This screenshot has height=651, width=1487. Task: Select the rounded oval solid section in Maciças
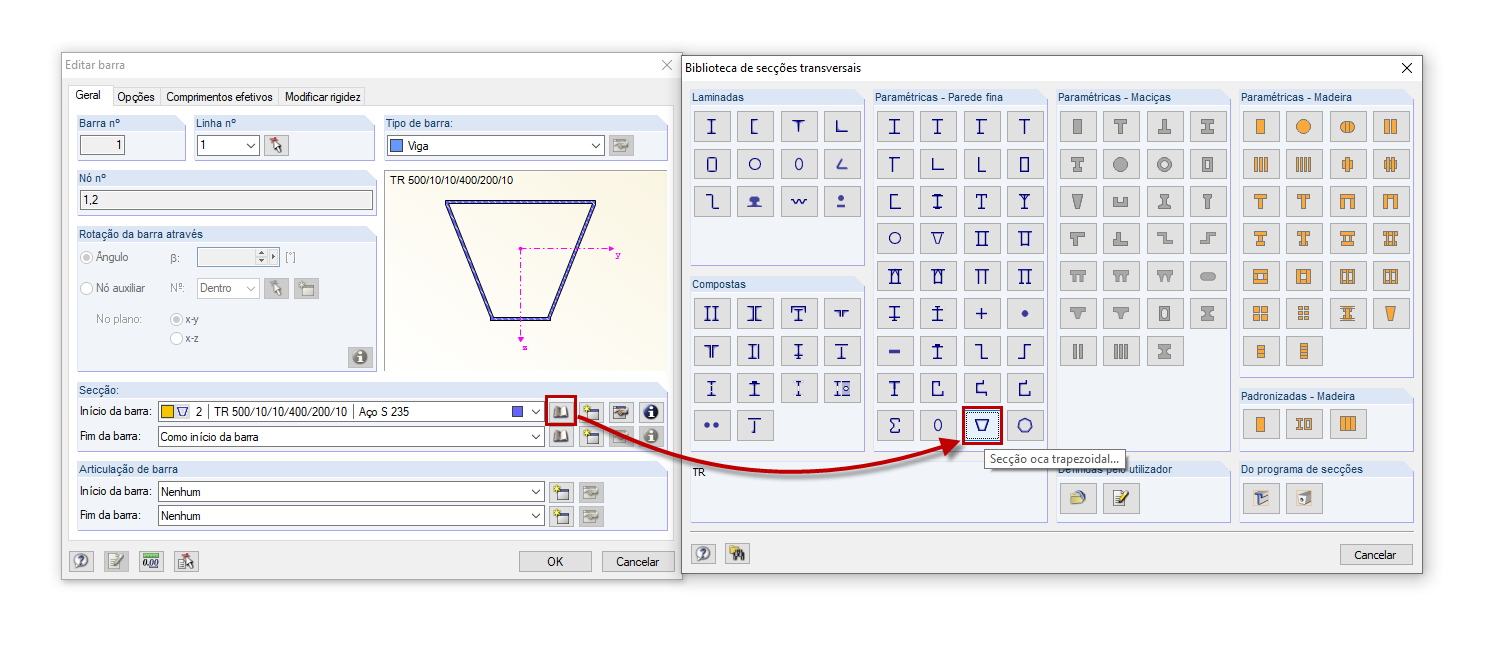pyautogui.click(x=1208, y=275)
